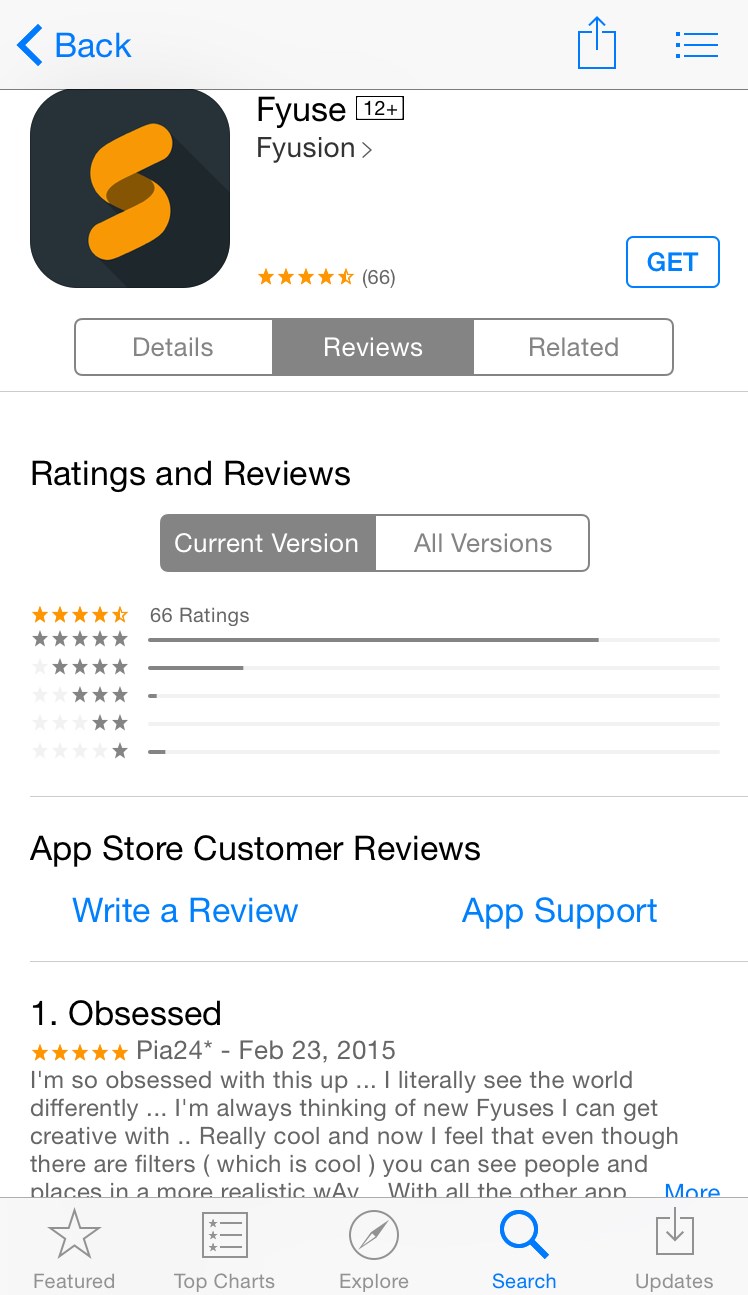Expand review with More link

[692, 1190]
